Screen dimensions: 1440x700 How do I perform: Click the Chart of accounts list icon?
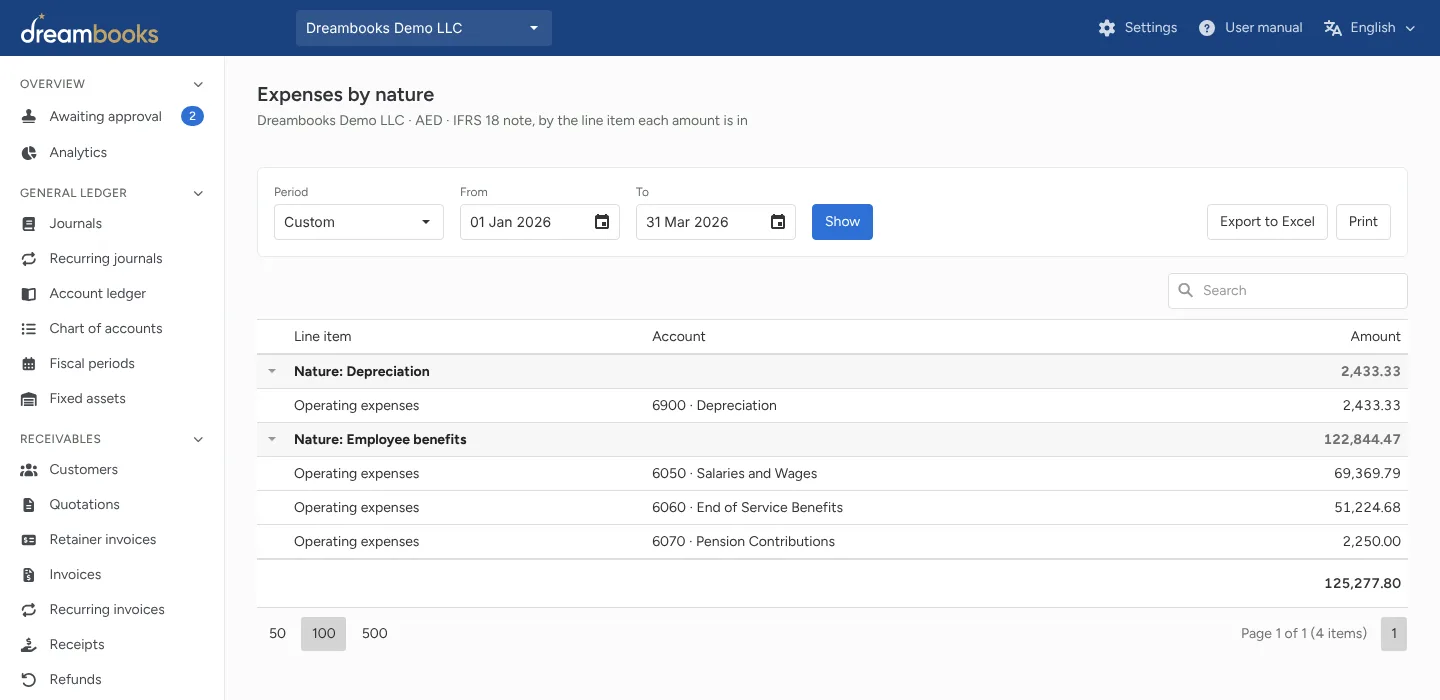(x=29, y=329)
